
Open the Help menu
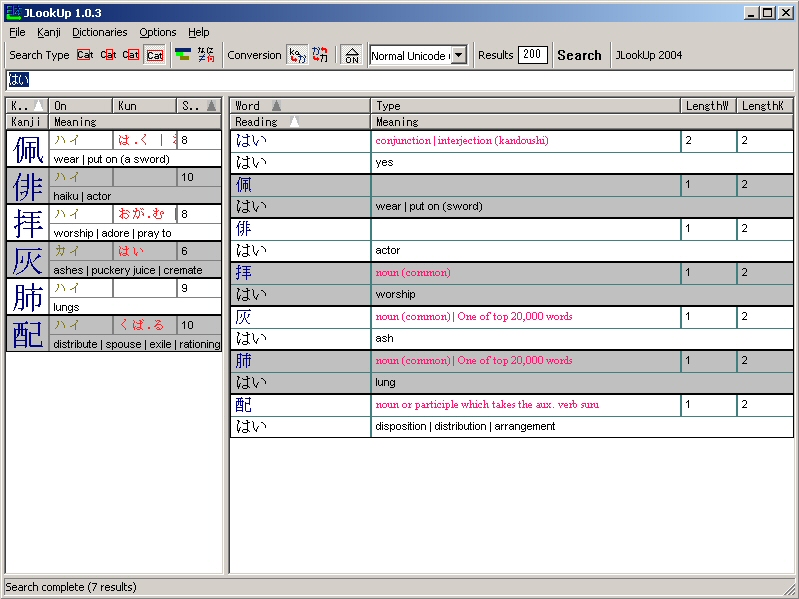pos(199,32)
